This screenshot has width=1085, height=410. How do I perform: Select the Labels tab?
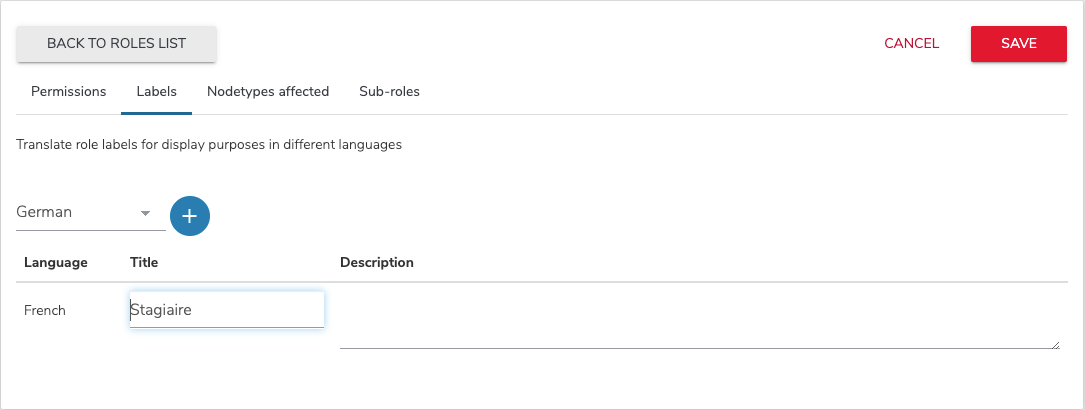click(x=157, y=92)
